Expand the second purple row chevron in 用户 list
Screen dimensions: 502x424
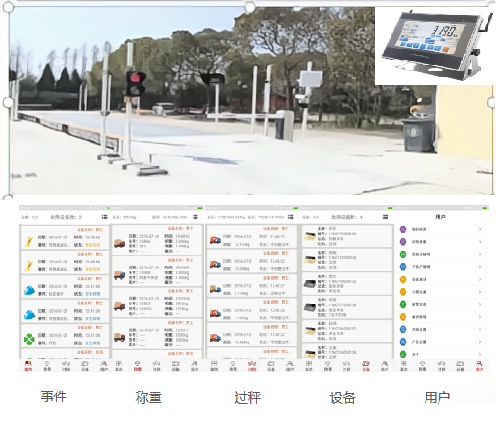[480, 242]
